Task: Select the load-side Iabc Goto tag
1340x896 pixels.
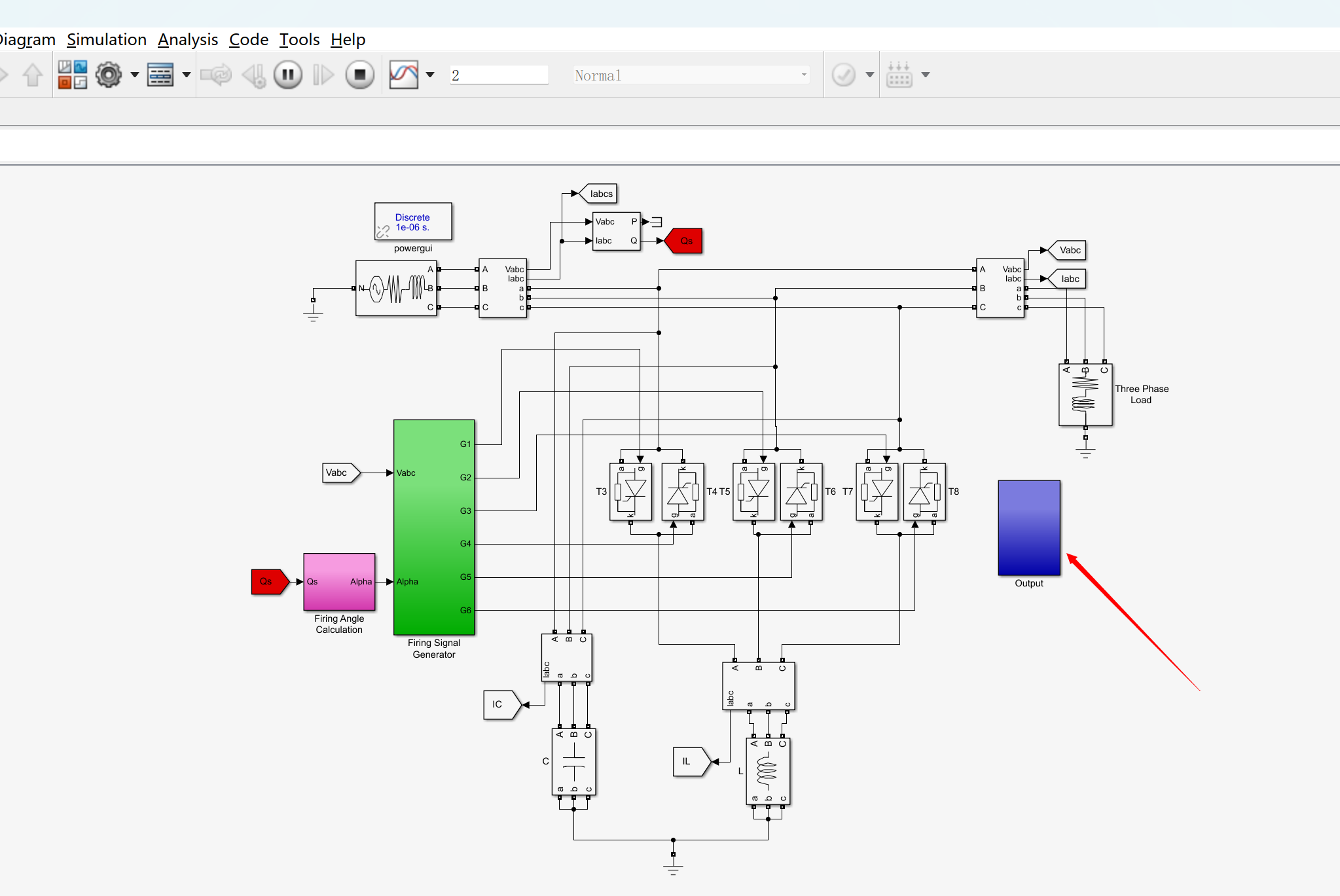Action: click(x=1067, y=279)
